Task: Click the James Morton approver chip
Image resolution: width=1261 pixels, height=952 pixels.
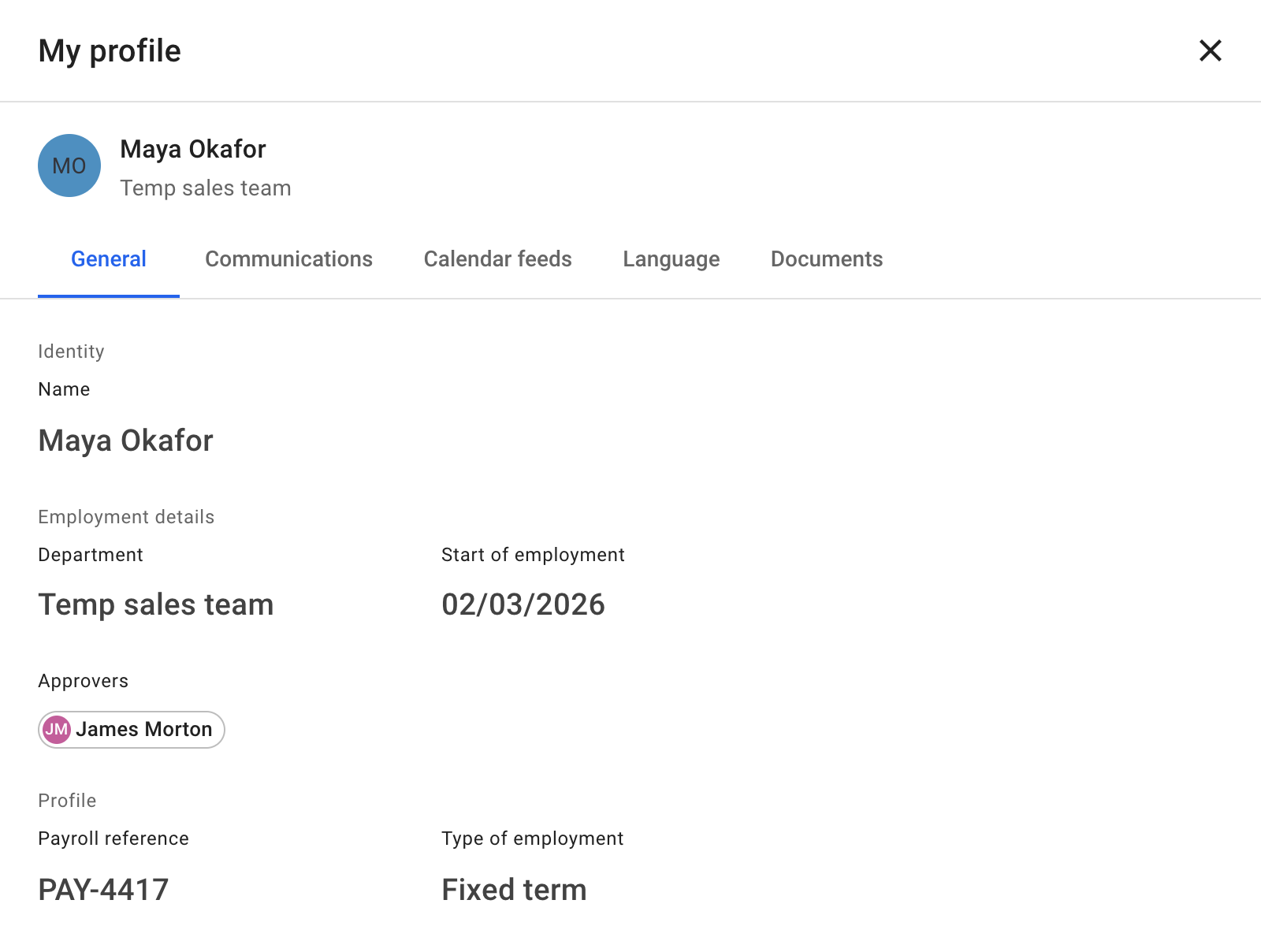Action: coord(132,730)
